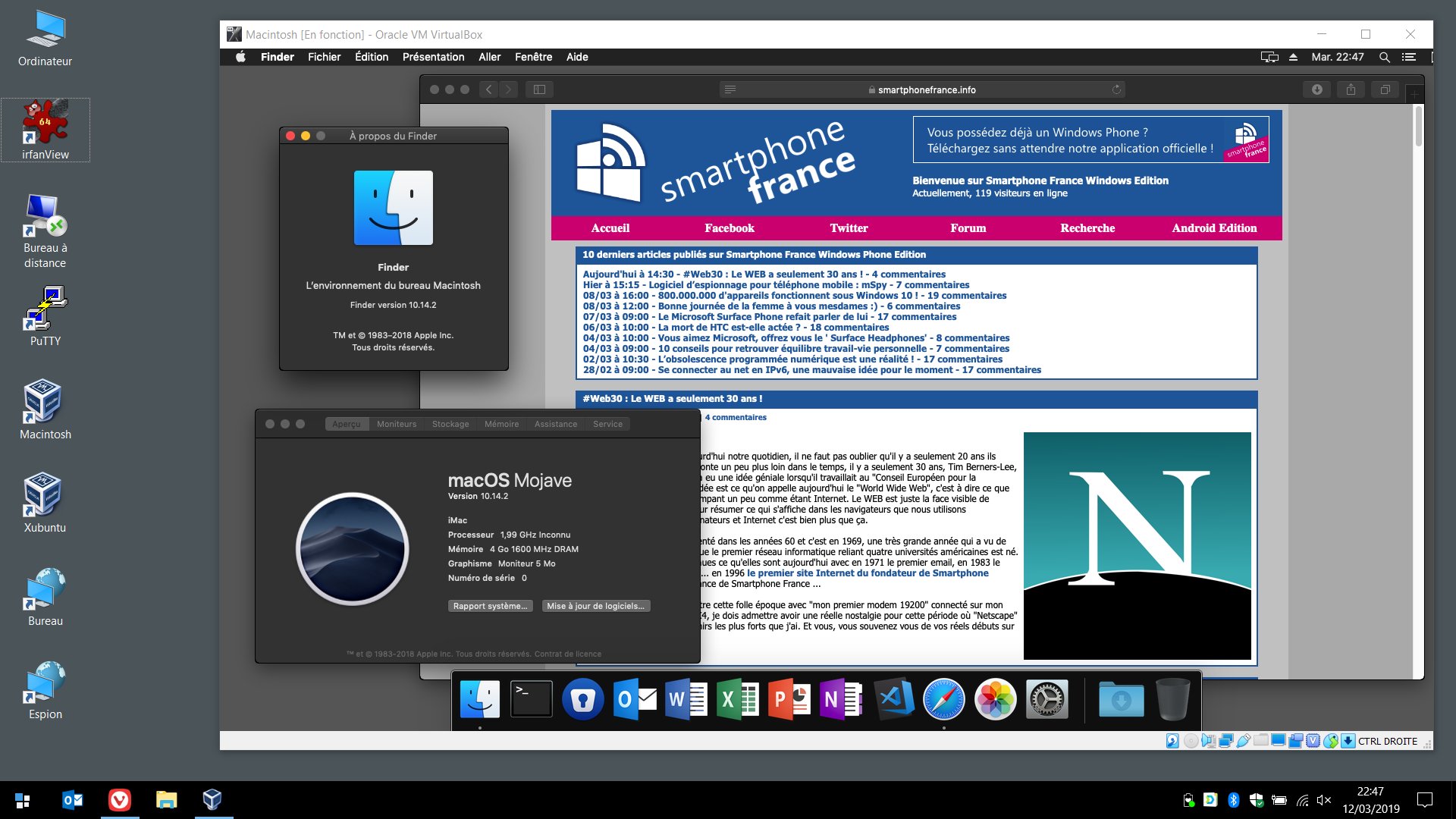This screenshot has height=819, width=1456.
Task: Click VirtualBox shared folders status icon
Action: pyautogui.click(x=1260, y=740)
